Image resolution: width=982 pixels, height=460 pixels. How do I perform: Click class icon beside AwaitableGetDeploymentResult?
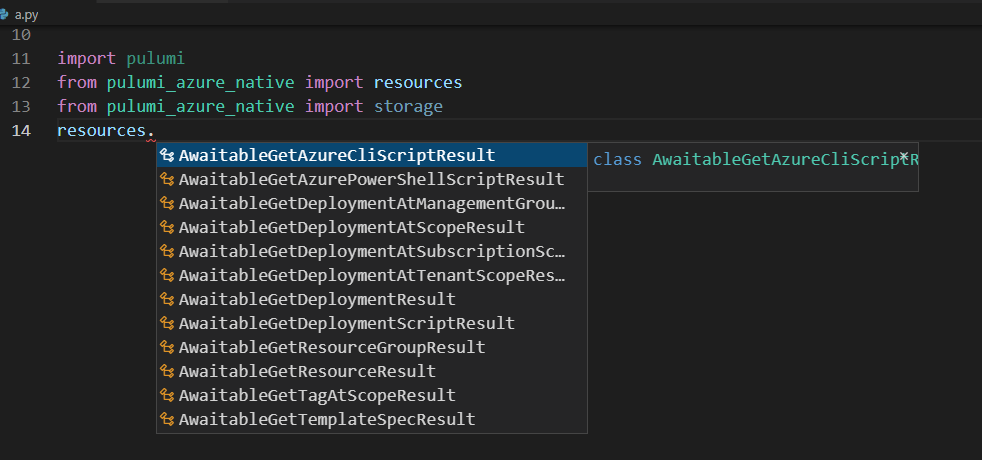(167, 300)
